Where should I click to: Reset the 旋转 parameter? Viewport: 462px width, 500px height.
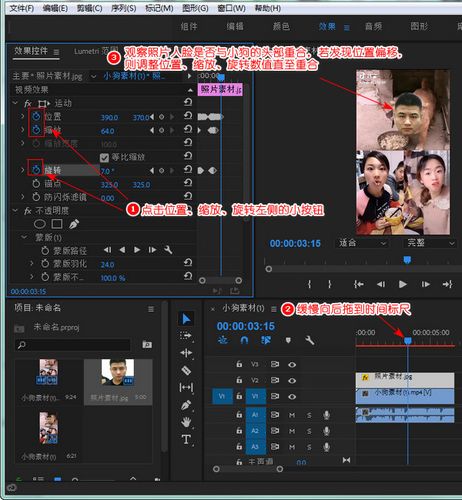tap(188, 170)
